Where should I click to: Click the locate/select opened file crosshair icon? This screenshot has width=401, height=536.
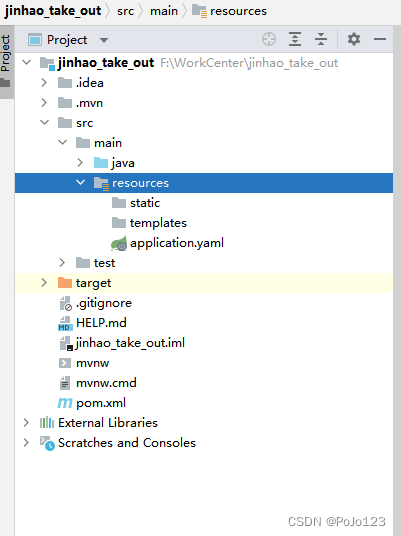click(269, 39)
